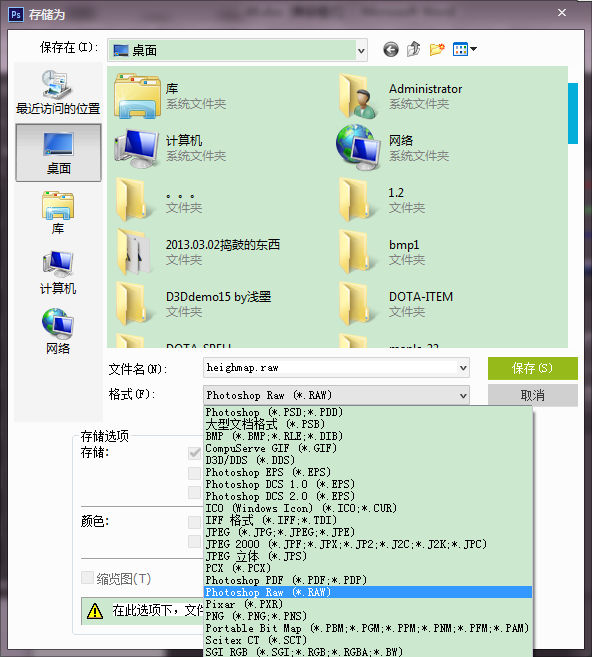Toggle the first checkbox beside 颜色
This screenshot has width=592, height=657.
tap(194, 522)
